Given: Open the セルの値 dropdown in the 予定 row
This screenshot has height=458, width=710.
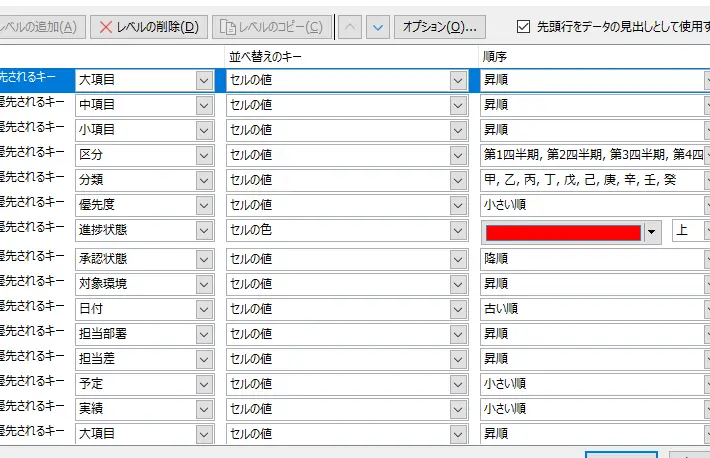Looking at the screenshot, I should tap(347, 384).
